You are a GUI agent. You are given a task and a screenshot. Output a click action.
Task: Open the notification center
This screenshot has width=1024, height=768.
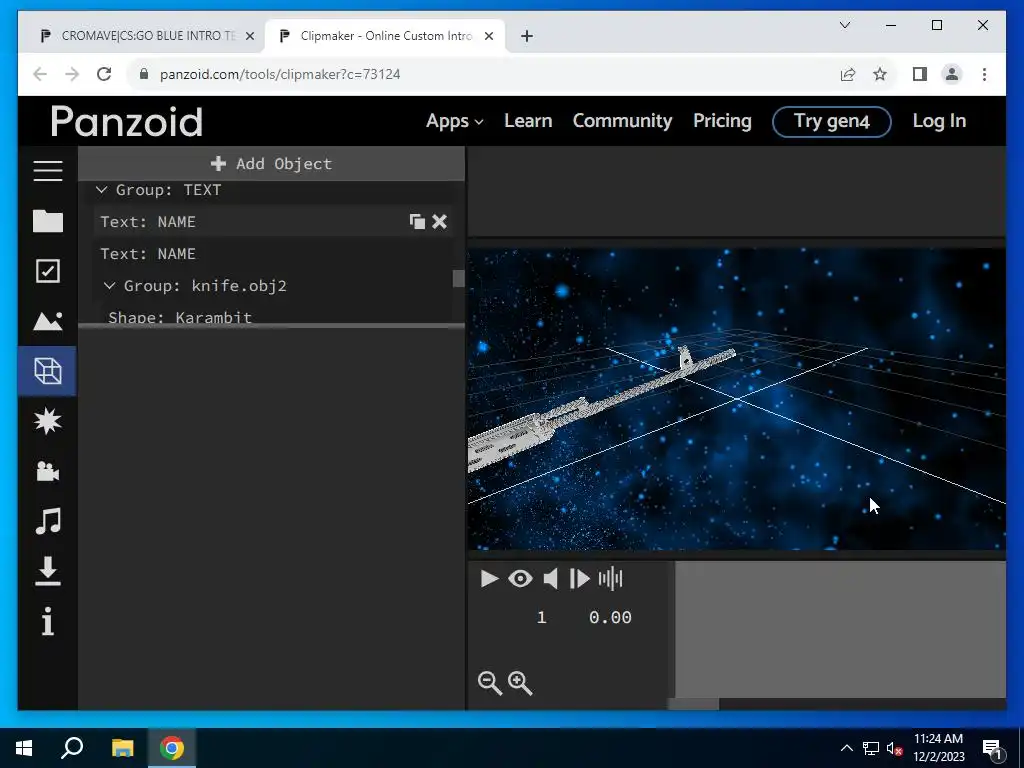993,748
